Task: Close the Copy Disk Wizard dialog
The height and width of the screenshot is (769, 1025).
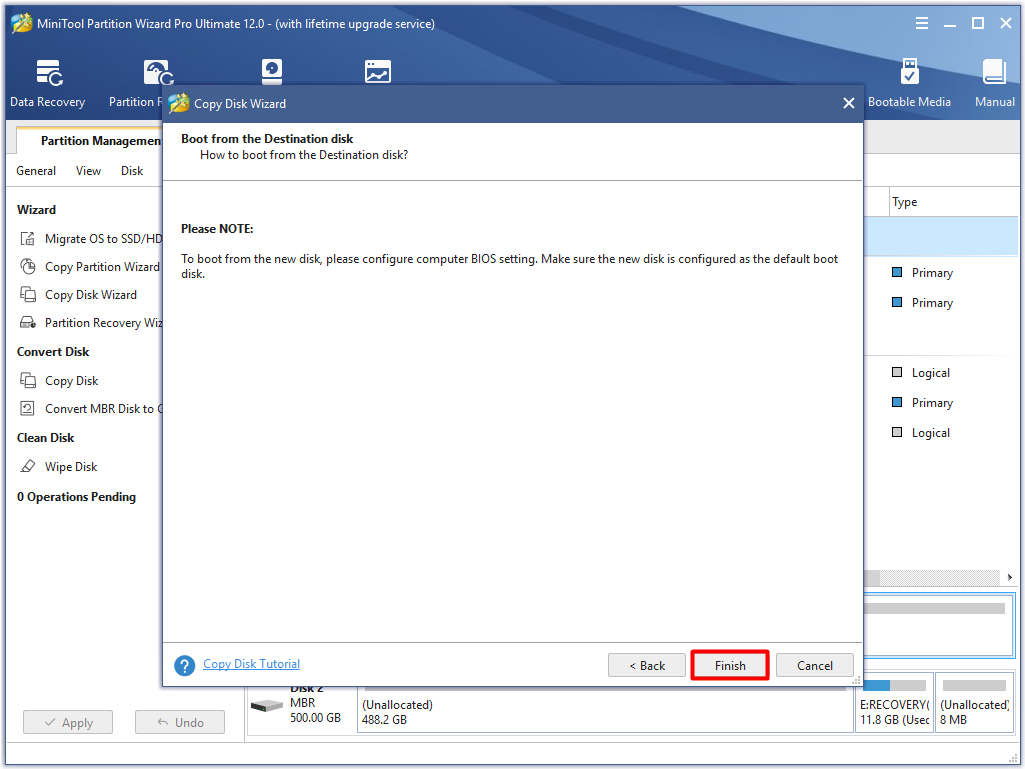Action: point(849,103)
